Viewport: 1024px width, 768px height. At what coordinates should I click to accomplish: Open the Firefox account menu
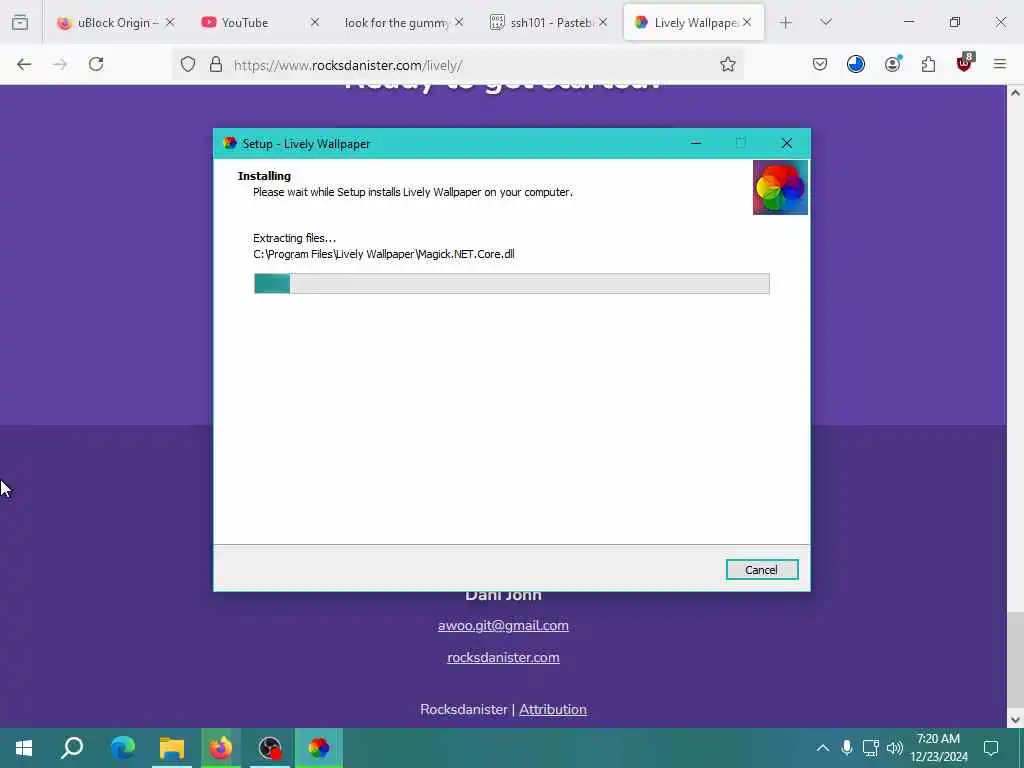coord(892,64)
